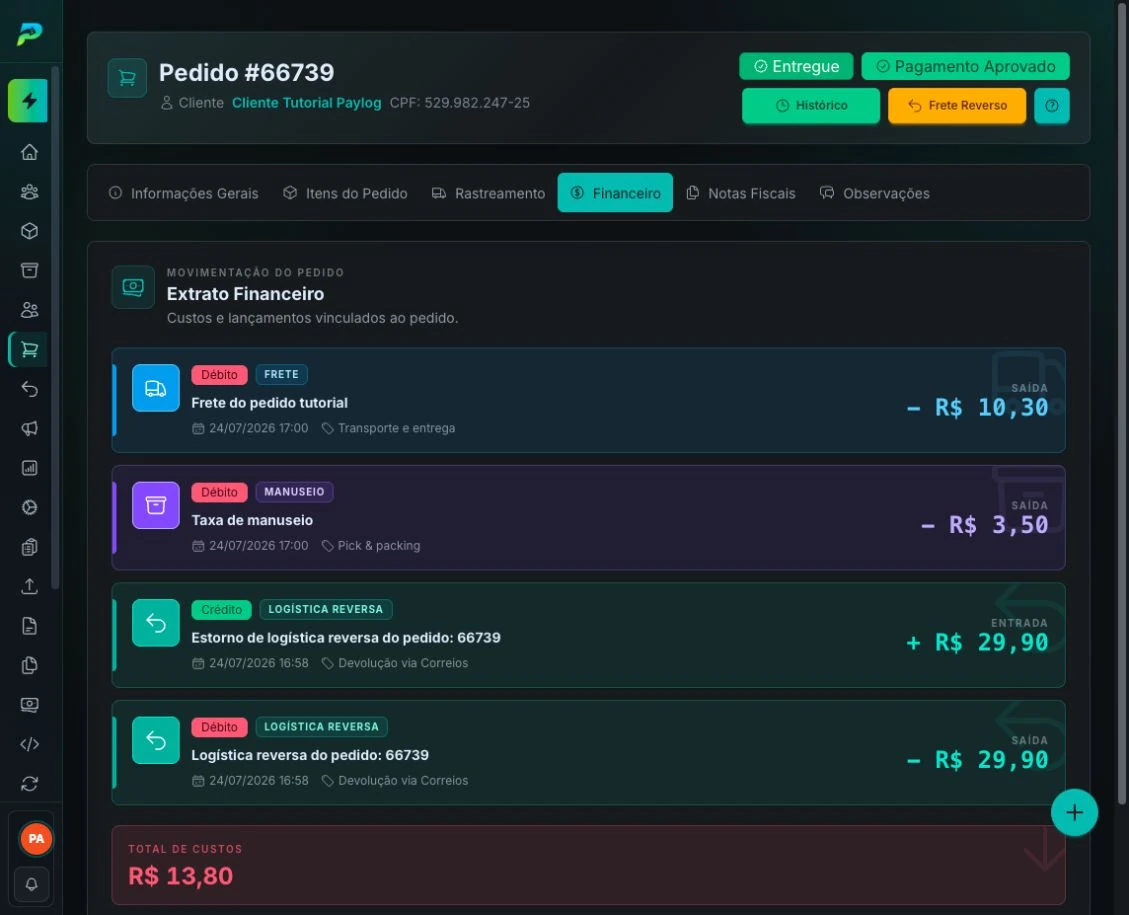
Task: Click the Paylog logo icon
Action: pyautogui.click(x=30, y=33)
